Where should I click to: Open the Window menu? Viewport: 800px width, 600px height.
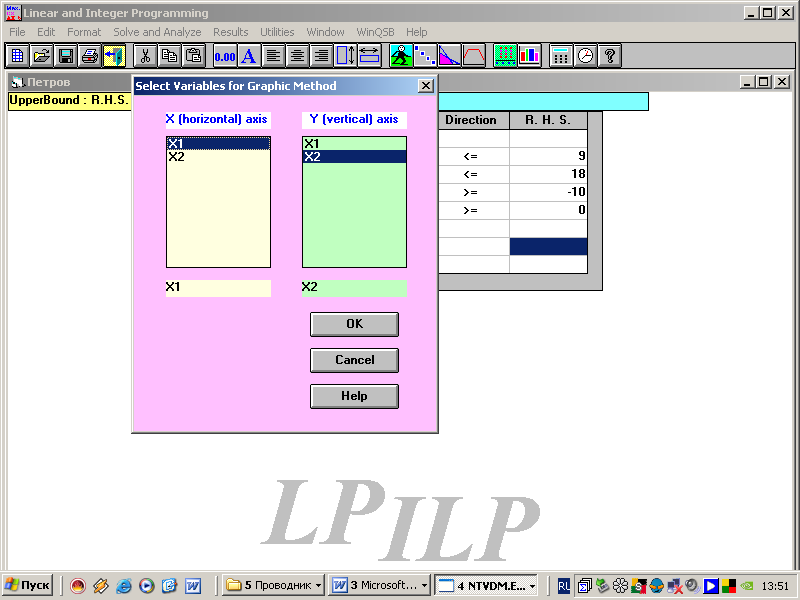(326, 32)
